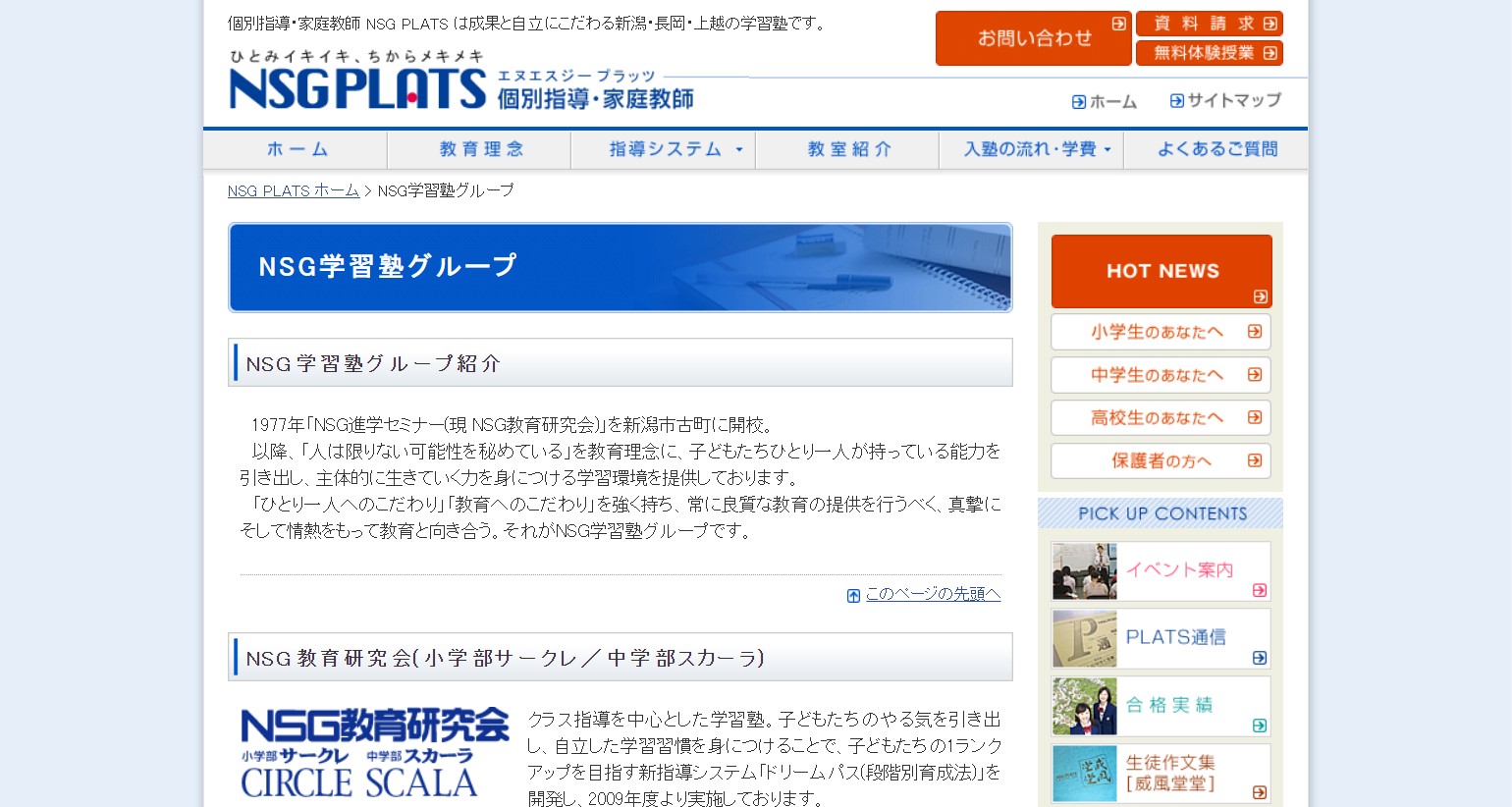The width and height of the screenshot is (1512, 807).
Task: Click arrow icon beside サイトマップ link
Action: 1176,100
